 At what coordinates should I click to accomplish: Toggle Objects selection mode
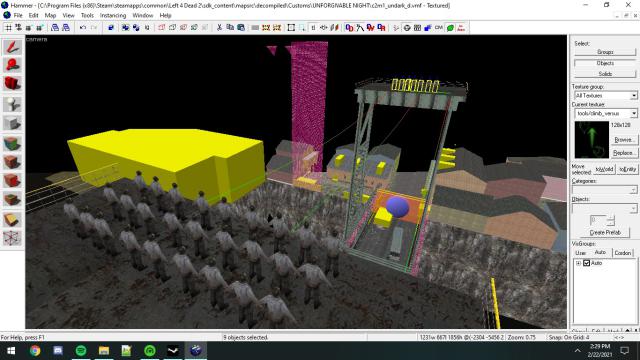[x=605, y=63]
